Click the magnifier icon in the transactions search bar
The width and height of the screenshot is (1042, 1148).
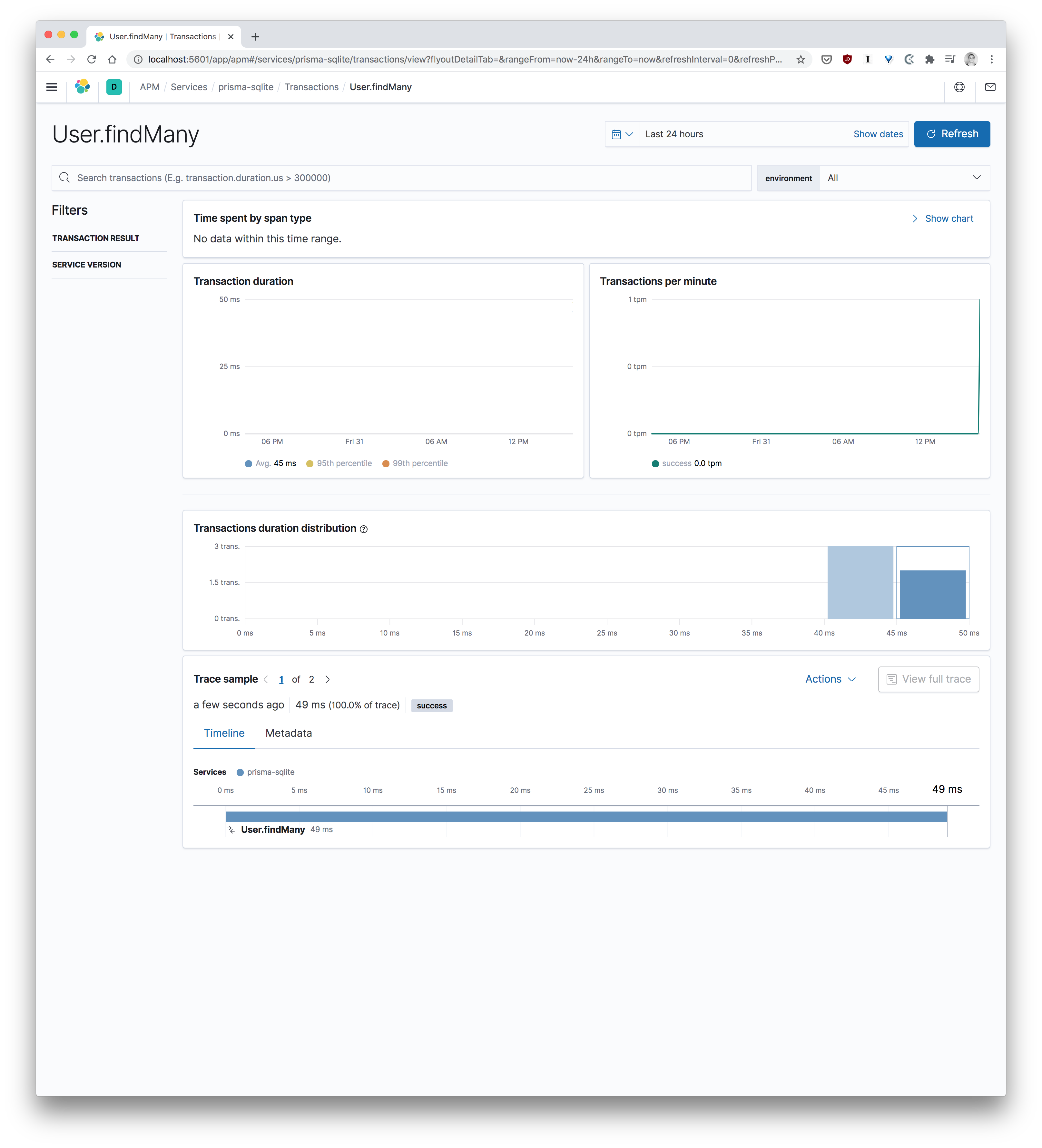coord(64,178)
